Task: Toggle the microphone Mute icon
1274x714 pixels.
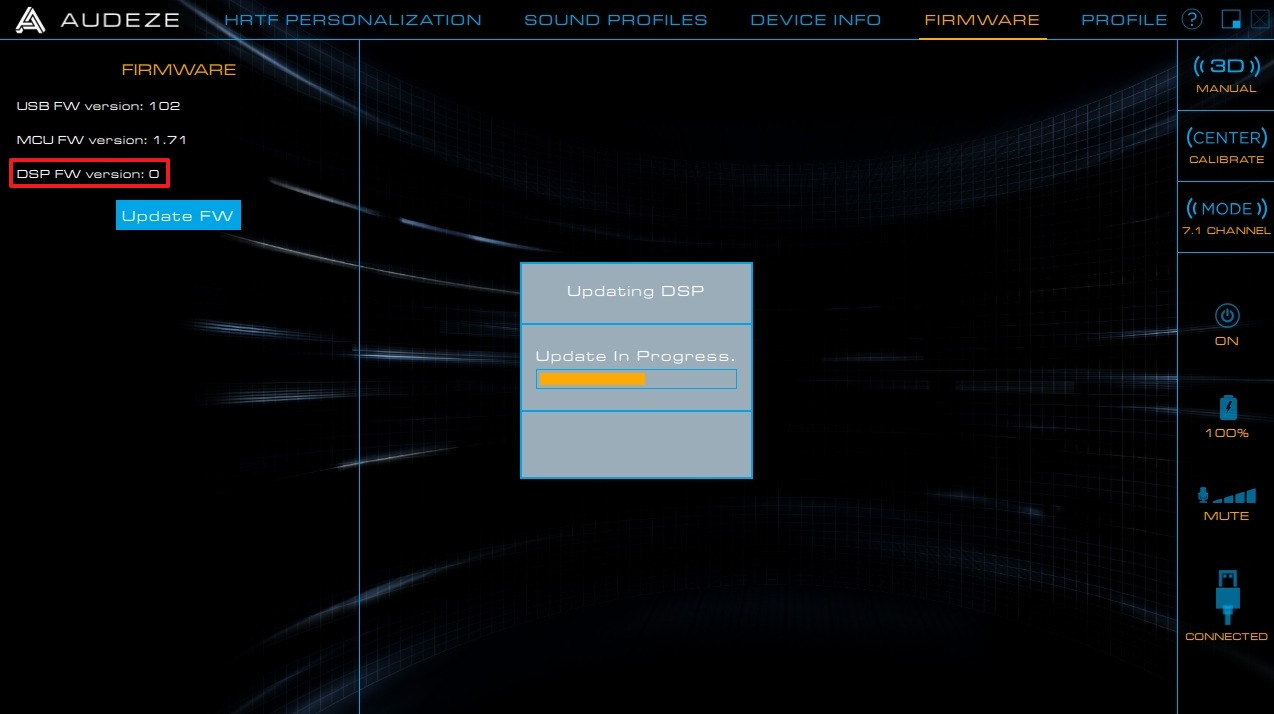Action: pos(1204,496)
